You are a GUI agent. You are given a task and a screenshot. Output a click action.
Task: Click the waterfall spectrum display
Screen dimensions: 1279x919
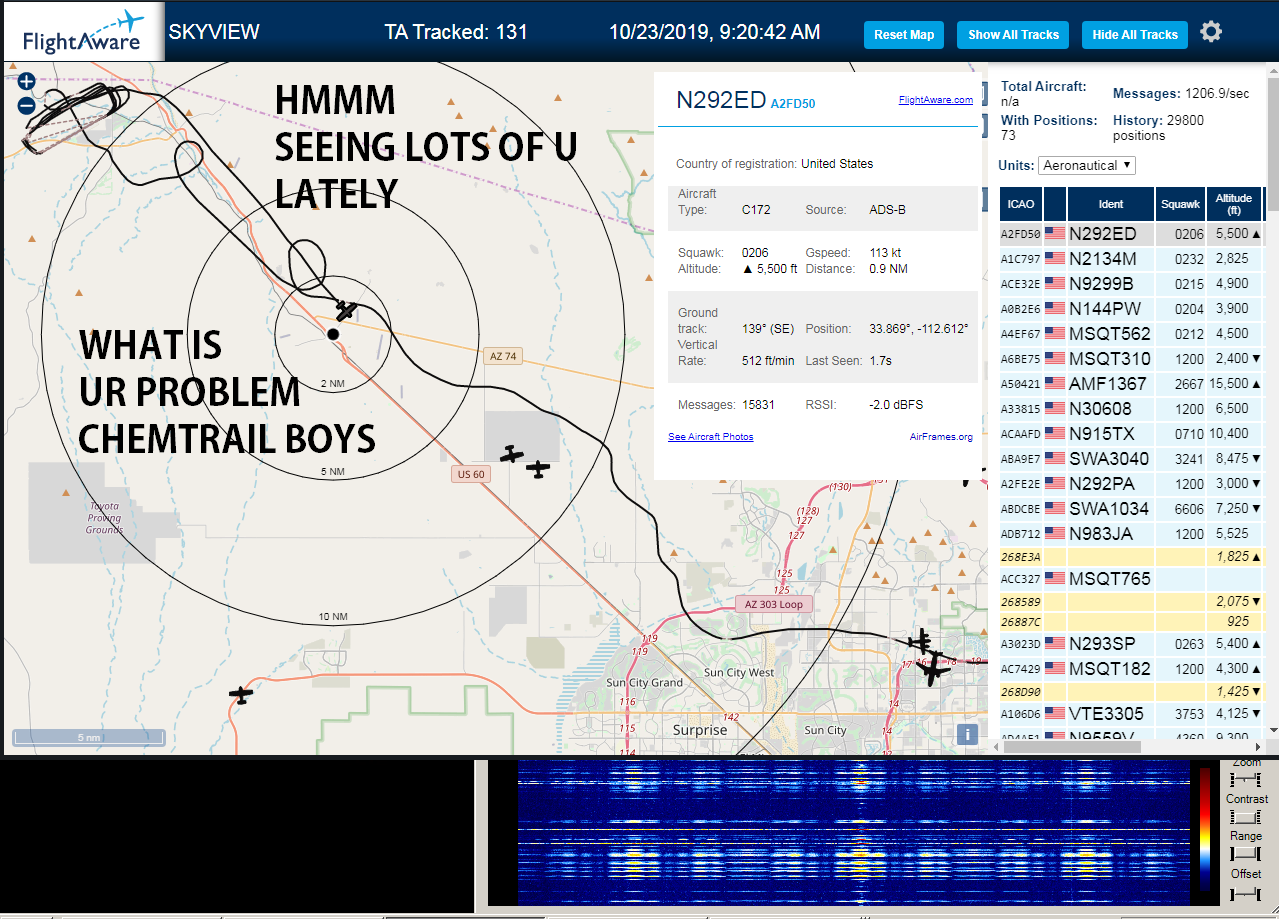tap(854, 832)
